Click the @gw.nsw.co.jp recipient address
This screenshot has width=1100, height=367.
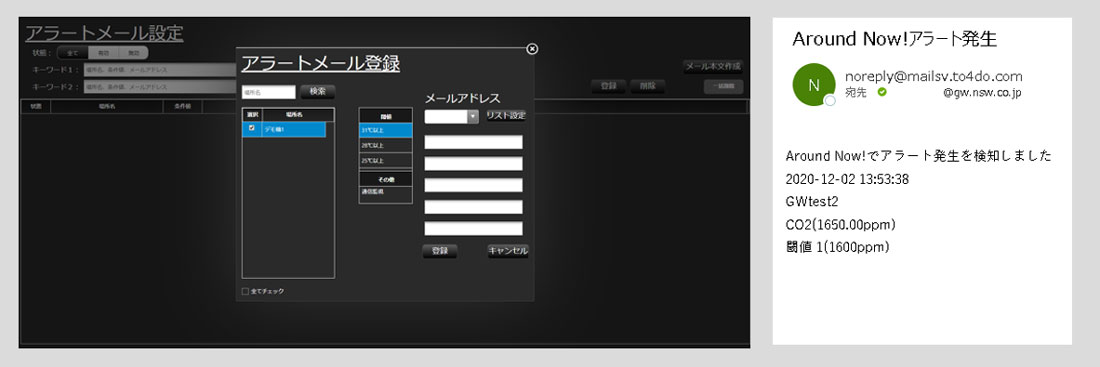coord(982,93)
